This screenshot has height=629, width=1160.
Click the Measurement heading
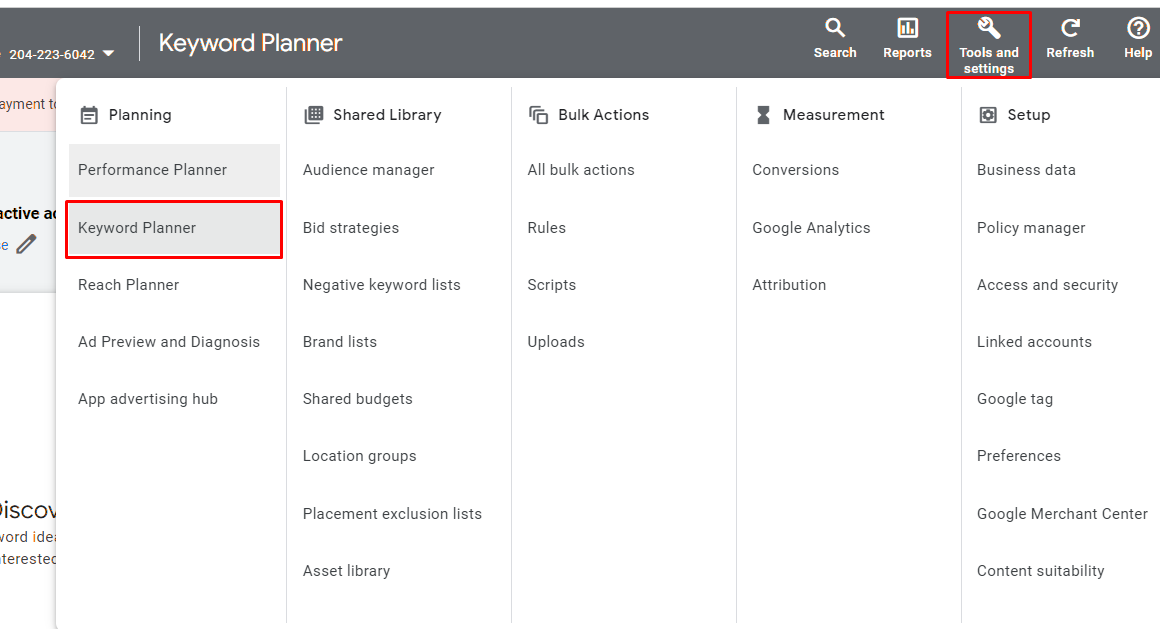833,115
